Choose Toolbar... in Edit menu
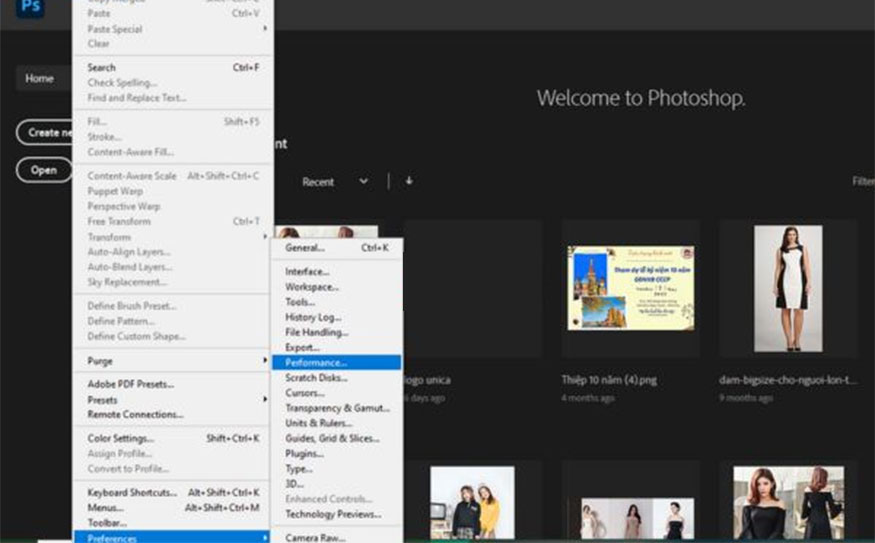The width and height of the screenshot is (875, 543). coord(173,522)
